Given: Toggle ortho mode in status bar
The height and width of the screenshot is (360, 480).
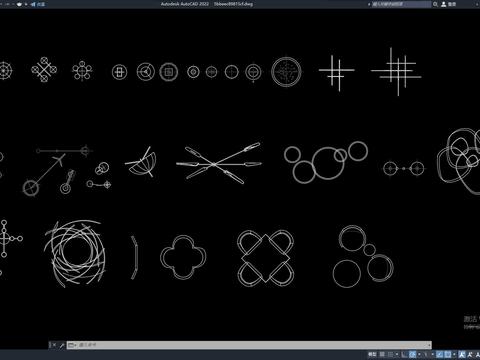Looking at the screenshot, I should (x=404, y=354).
